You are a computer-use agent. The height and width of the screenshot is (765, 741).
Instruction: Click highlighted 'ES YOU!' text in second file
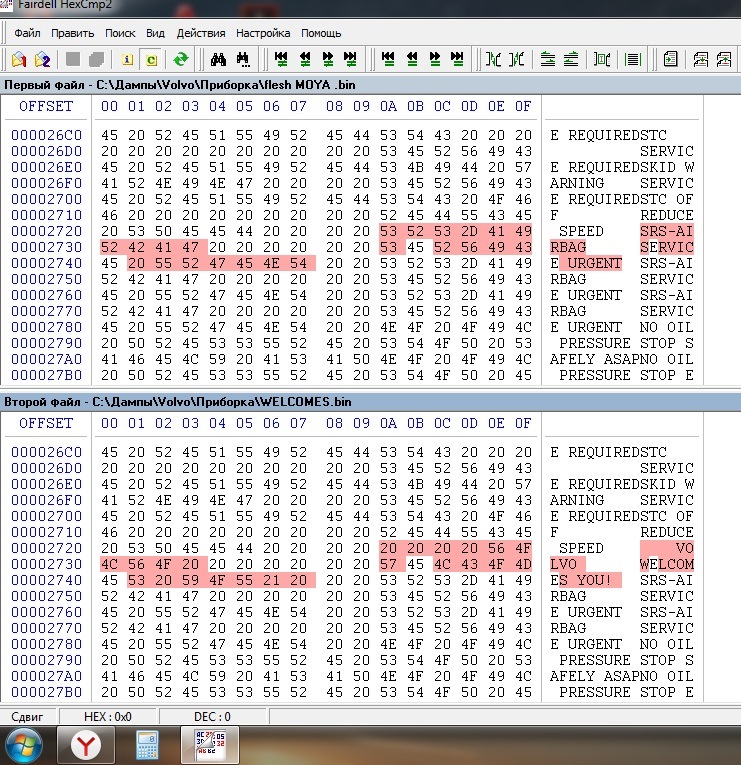(x=581, y=581)
